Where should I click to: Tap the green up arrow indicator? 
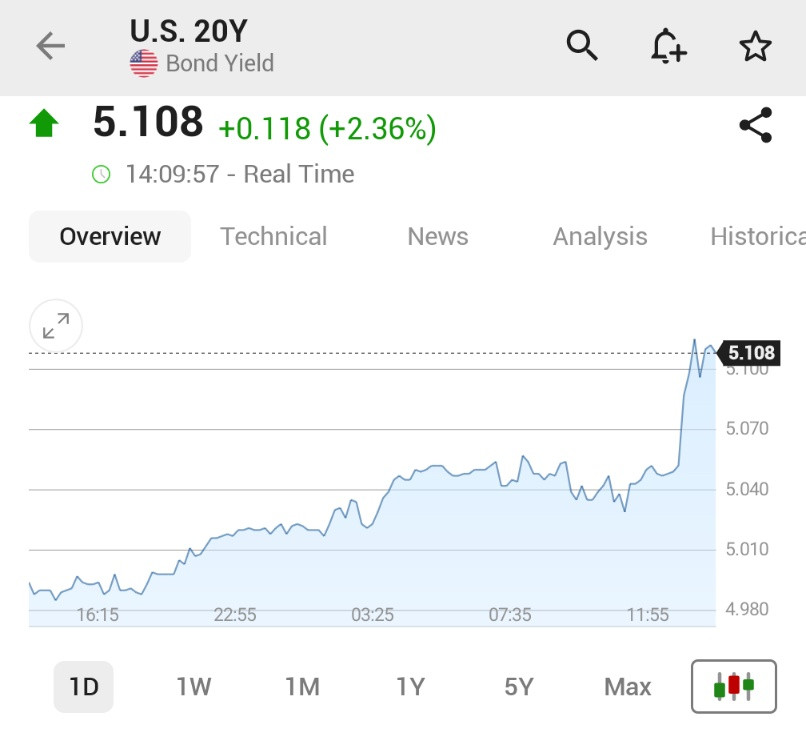[44, 123]
